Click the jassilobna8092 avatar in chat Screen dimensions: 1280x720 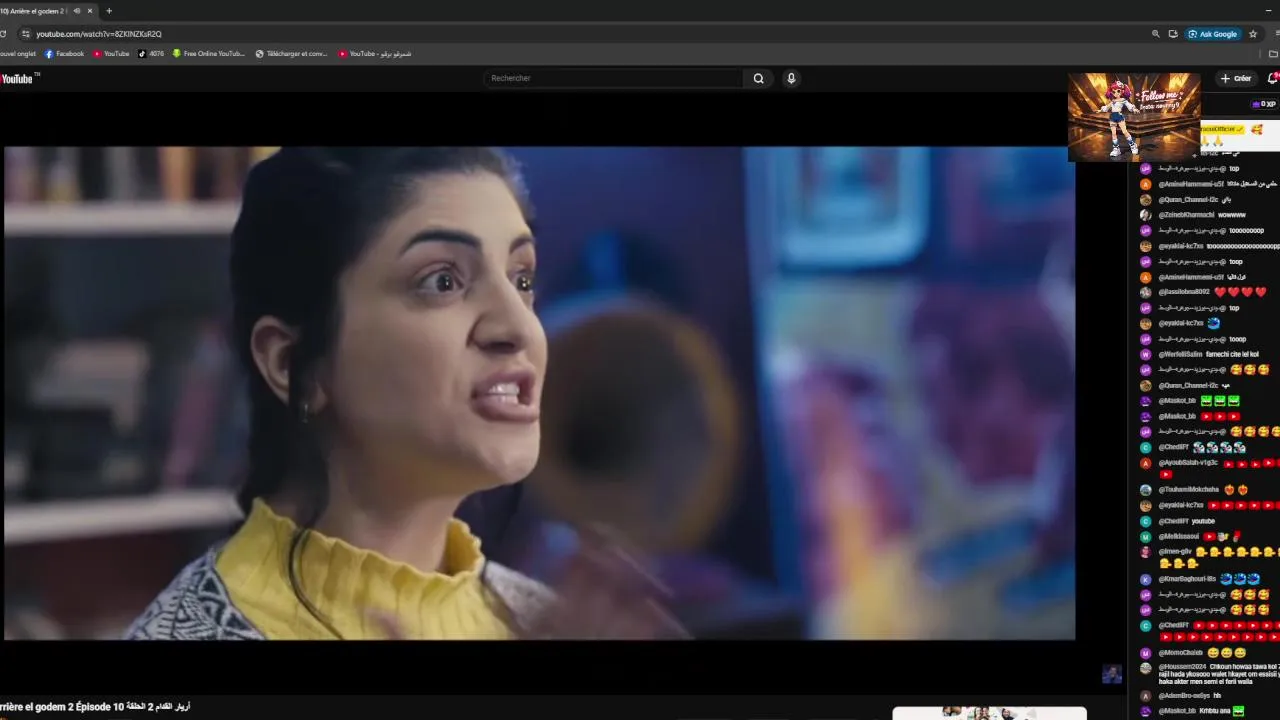(1146, 292)
